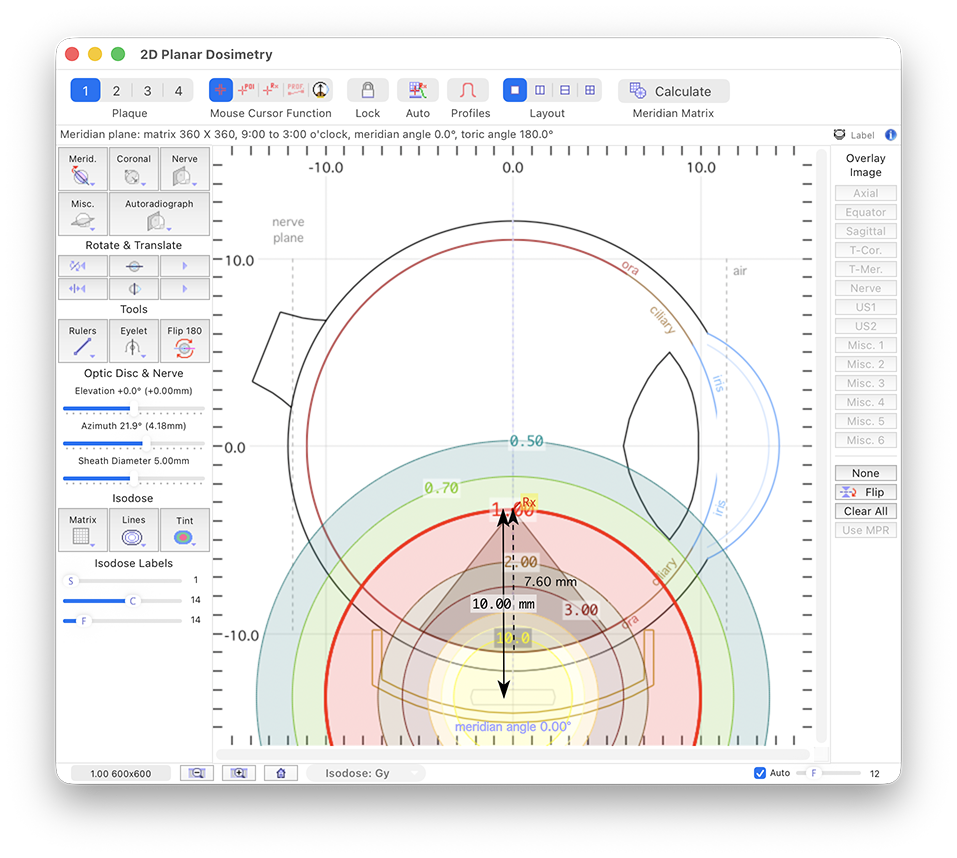
Task: Click the zoom out magnifier icon
Action: 197,773
